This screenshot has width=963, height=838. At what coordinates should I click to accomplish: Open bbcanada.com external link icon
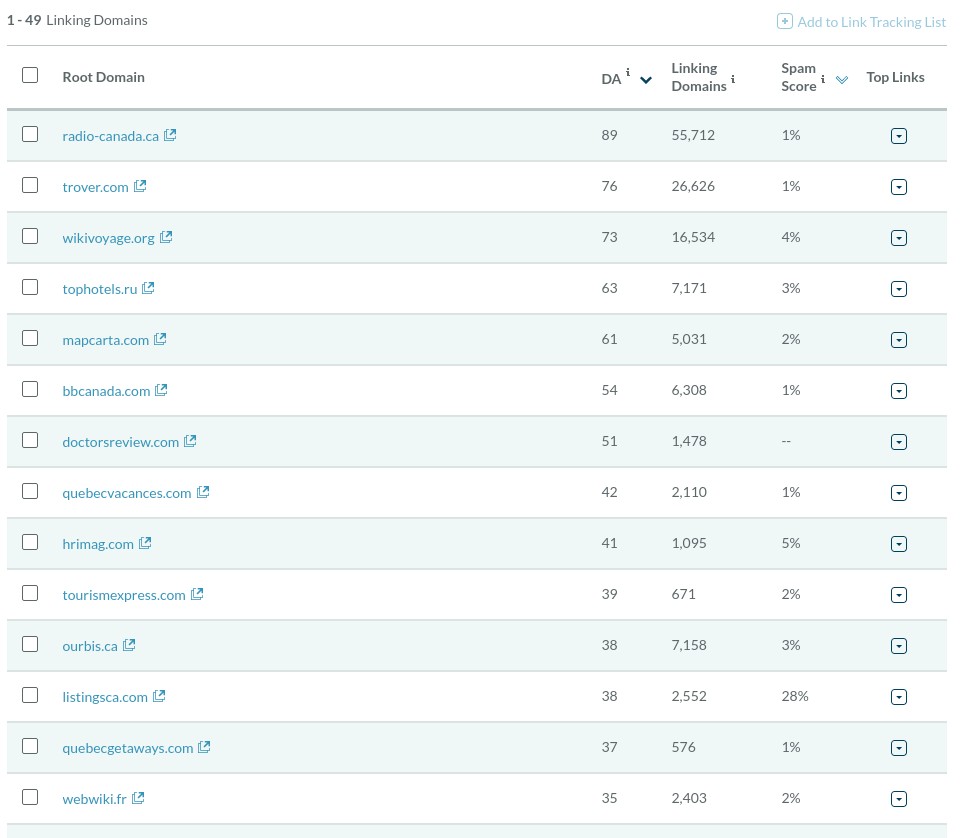pos(161,390)
